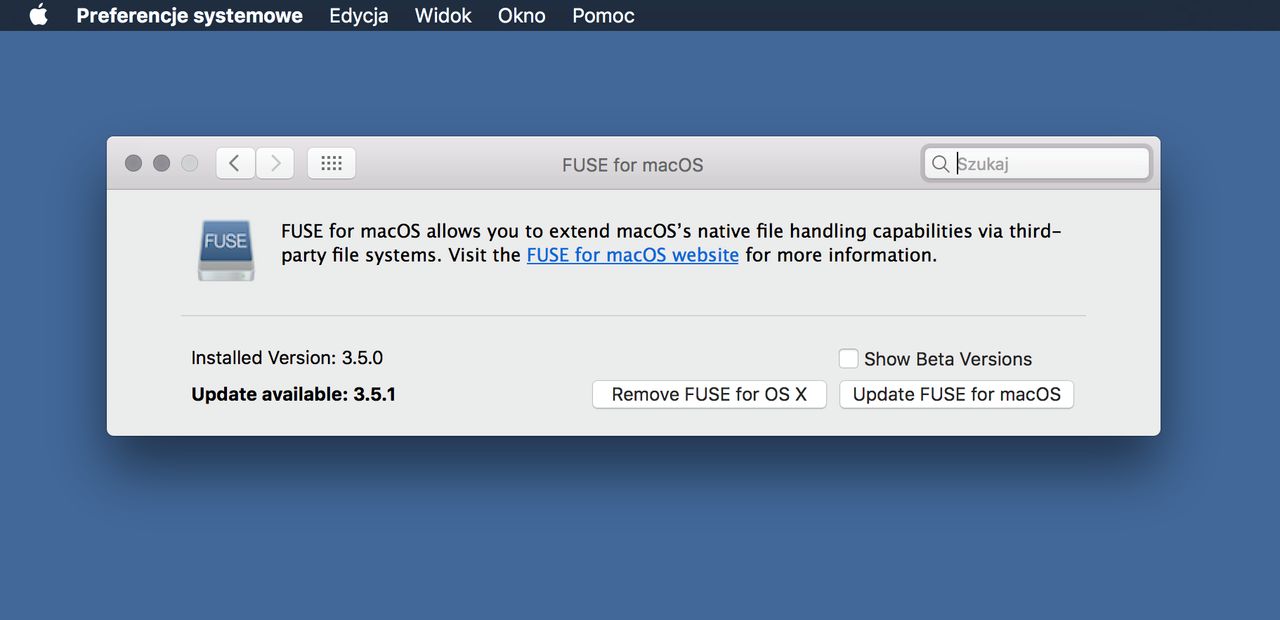Screen dimensions: 1280x620
Task: Open the Widok menu
Action: point(443,15)
